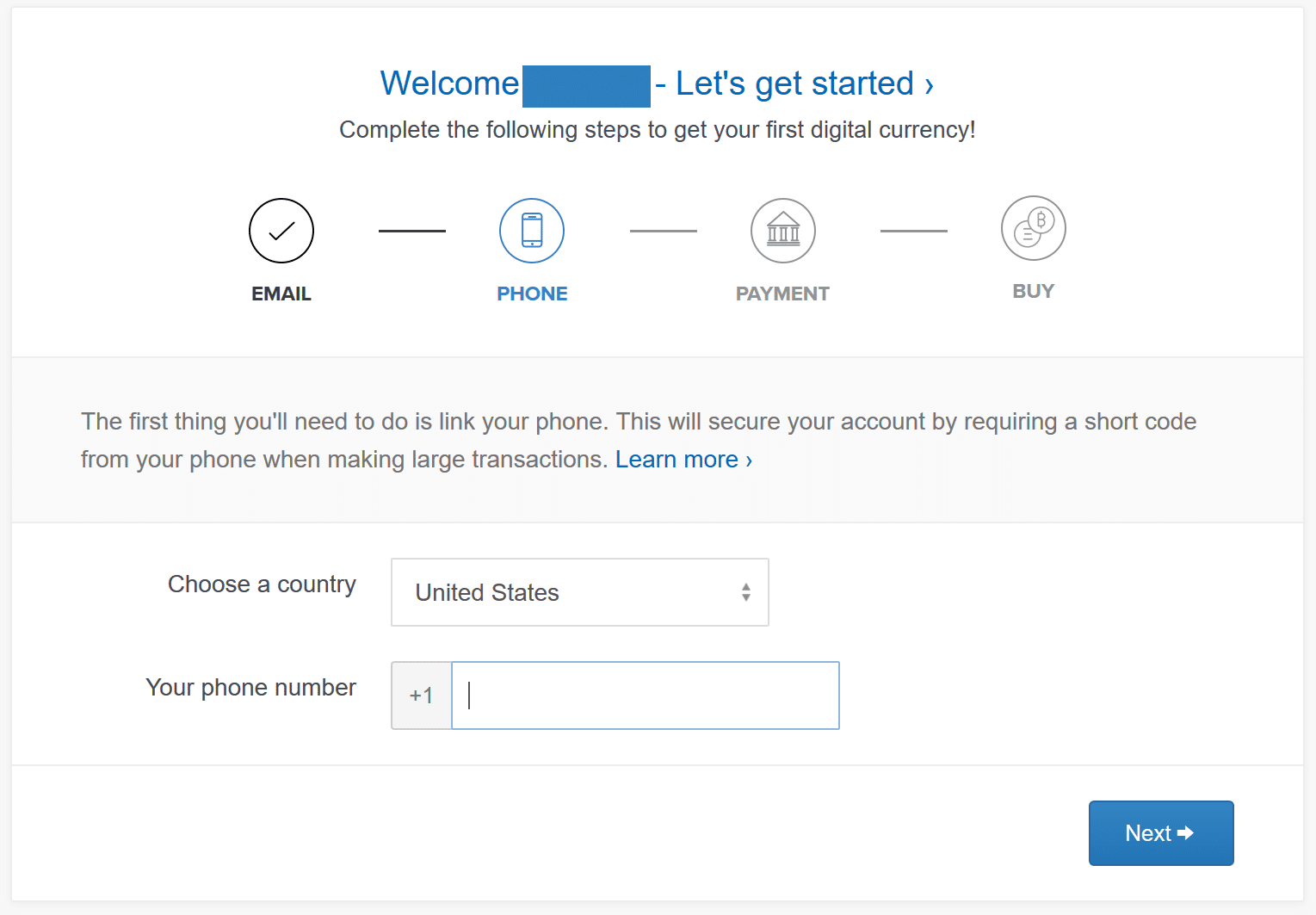This screenshot has height=915, width=1316.
Task: Click the PAYMENT step label
Action: click(782, 293)
